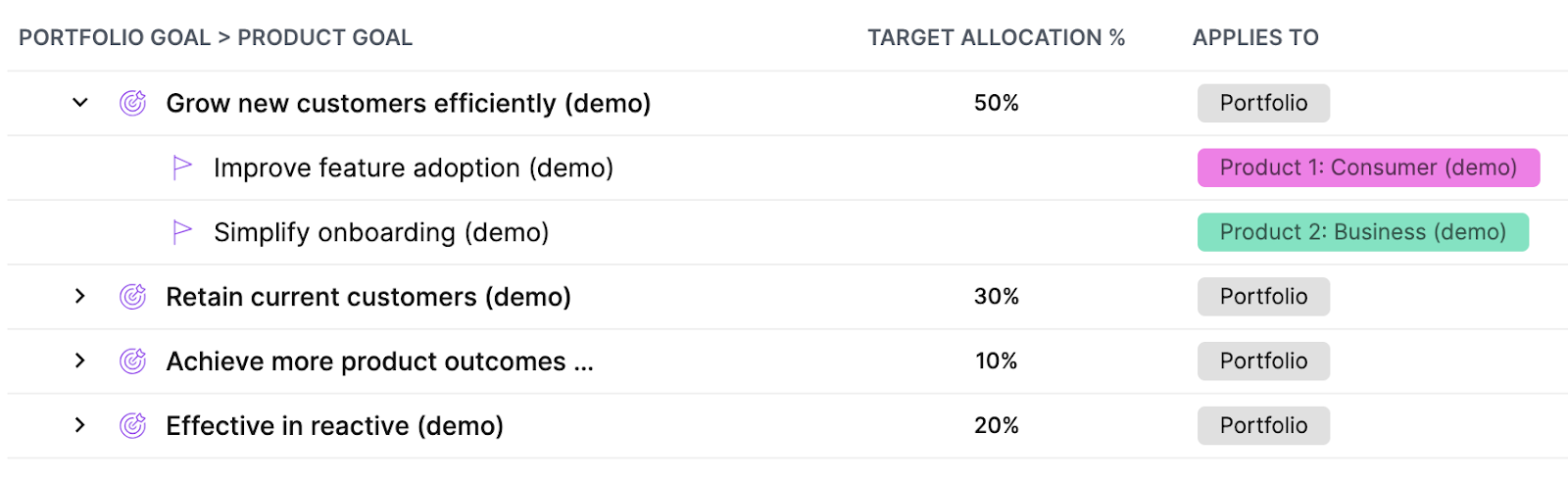The height and width of the screenshot is (481, 1568).
Task: Open the Improve feature adoption (demo) goal
Action: pyautogui.click(x=414, y=168)
